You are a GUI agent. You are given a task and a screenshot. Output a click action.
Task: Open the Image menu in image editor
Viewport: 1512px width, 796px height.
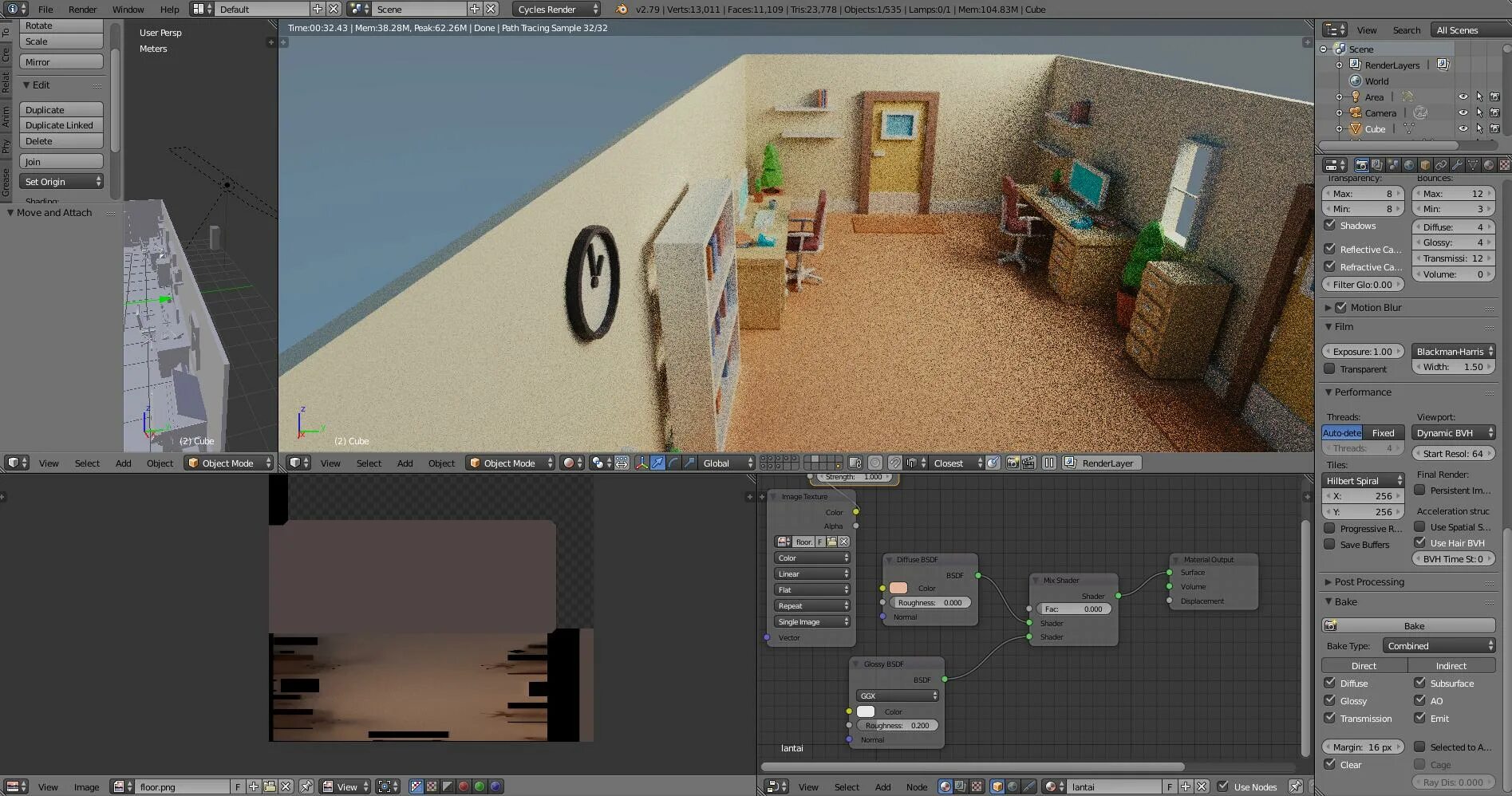click(86, 786)
